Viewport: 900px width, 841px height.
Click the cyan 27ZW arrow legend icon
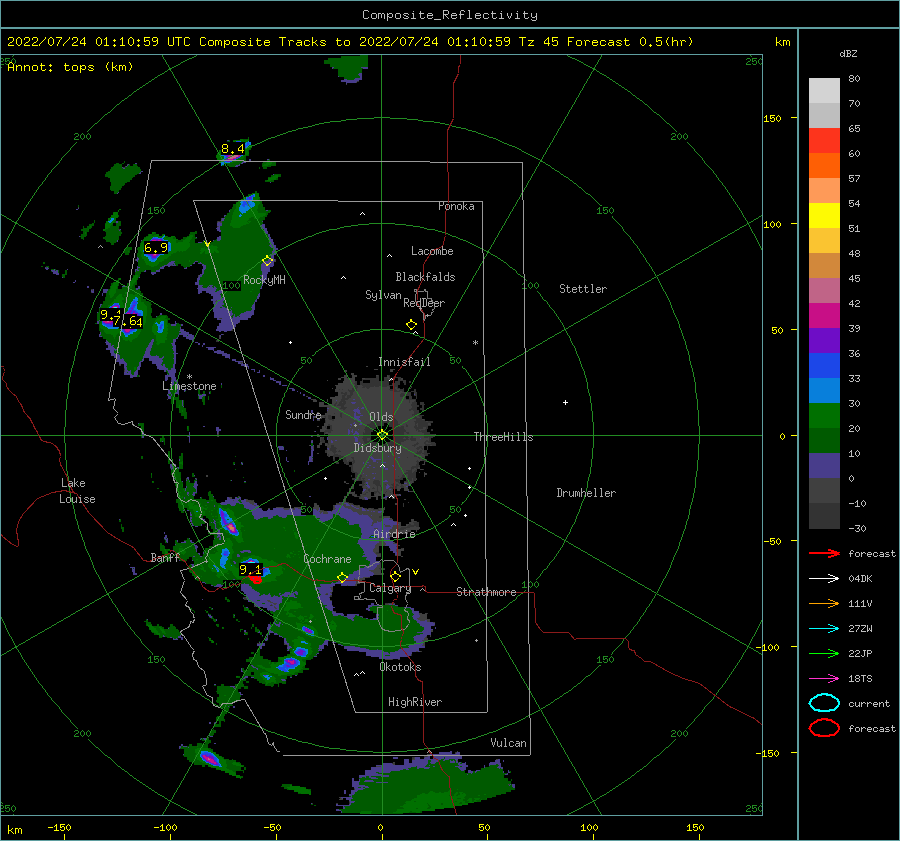click(824, 629)
